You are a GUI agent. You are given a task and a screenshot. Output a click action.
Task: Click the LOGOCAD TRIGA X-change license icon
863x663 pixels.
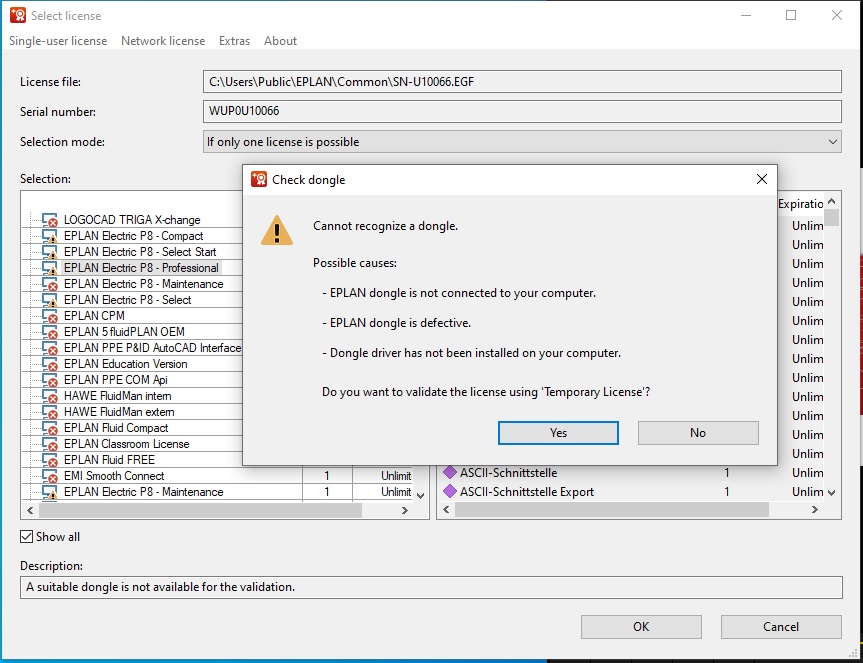tap(50, 220)
